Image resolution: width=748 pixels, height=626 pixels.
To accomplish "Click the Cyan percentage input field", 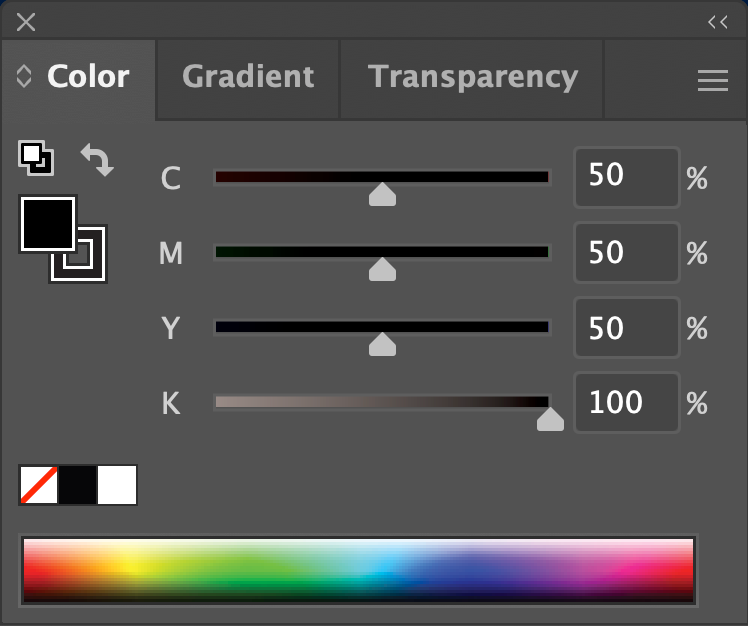I will [625, 177].
